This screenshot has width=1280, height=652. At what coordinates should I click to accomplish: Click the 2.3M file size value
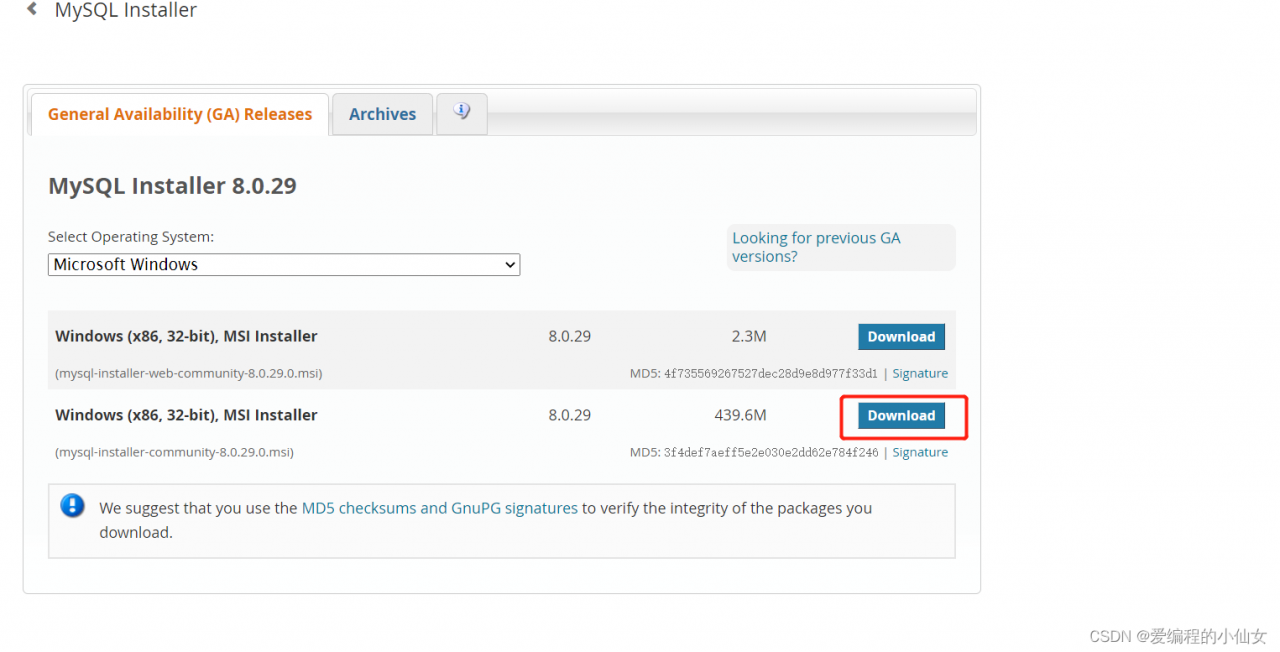[x=748, y=337]
